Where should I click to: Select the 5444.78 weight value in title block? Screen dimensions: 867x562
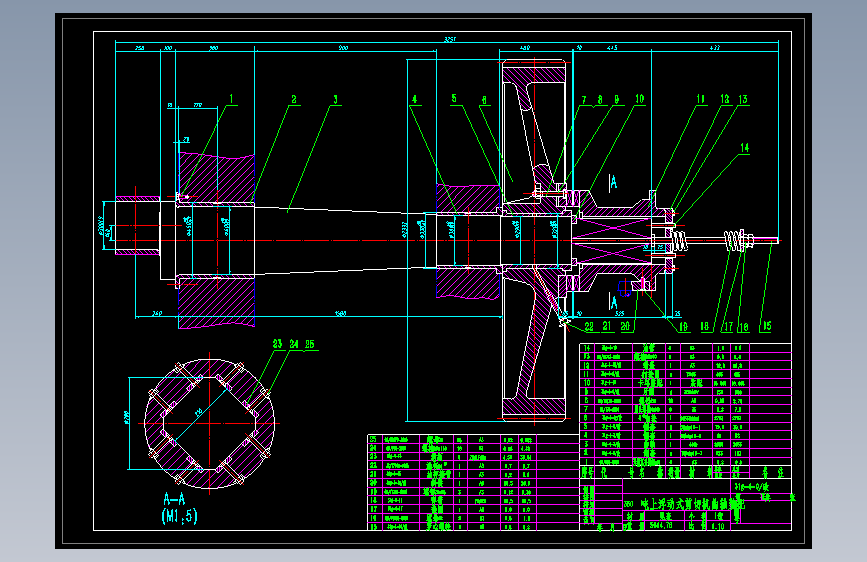[x=661, y=525]
